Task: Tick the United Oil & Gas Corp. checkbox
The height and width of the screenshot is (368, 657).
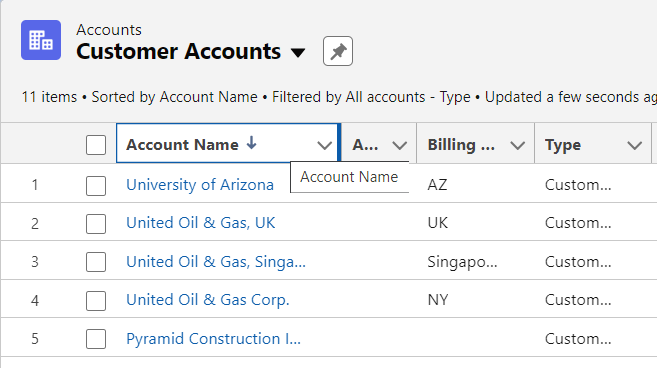Action: pyautogui.click(x=96, y=301)
